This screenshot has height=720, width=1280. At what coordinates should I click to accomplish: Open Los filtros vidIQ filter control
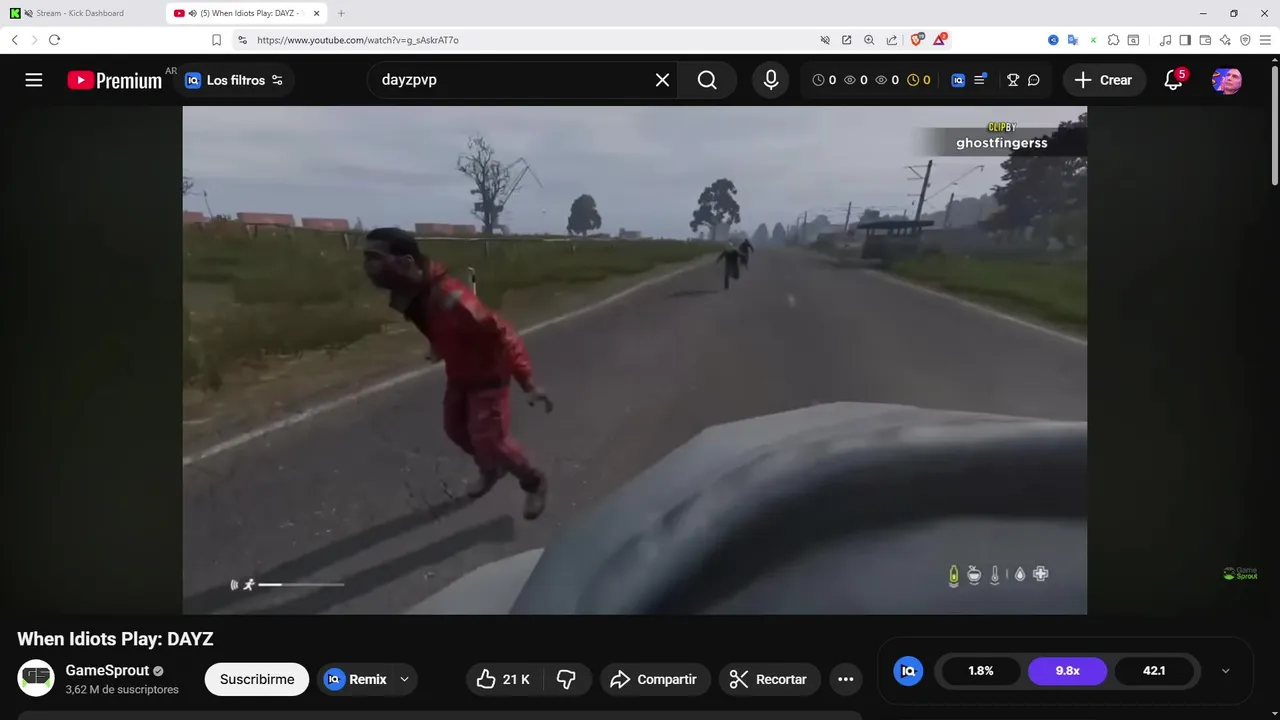click(x=234, y=80)
